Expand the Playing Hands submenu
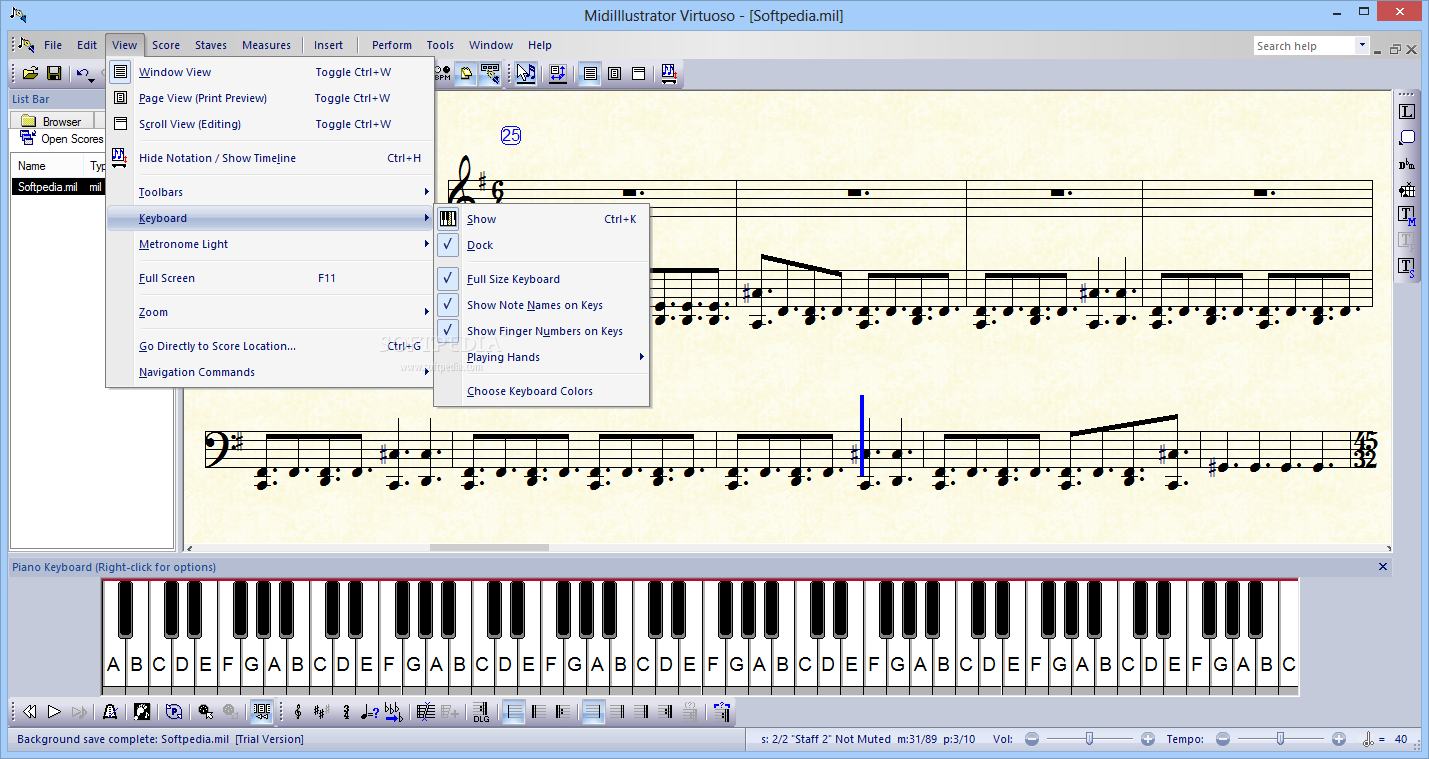The width and height of the screenshot is (1429, 759). [541, 357]
